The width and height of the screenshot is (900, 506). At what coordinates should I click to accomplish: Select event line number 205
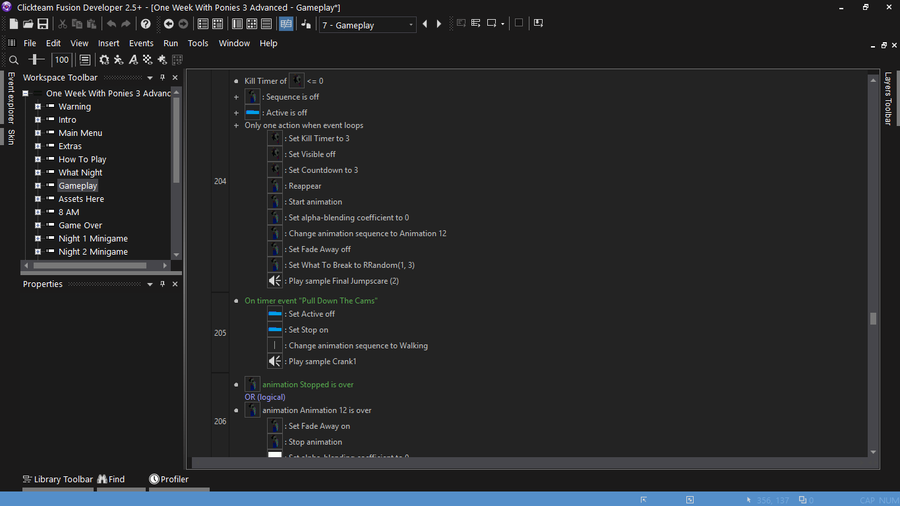[220, 333]
